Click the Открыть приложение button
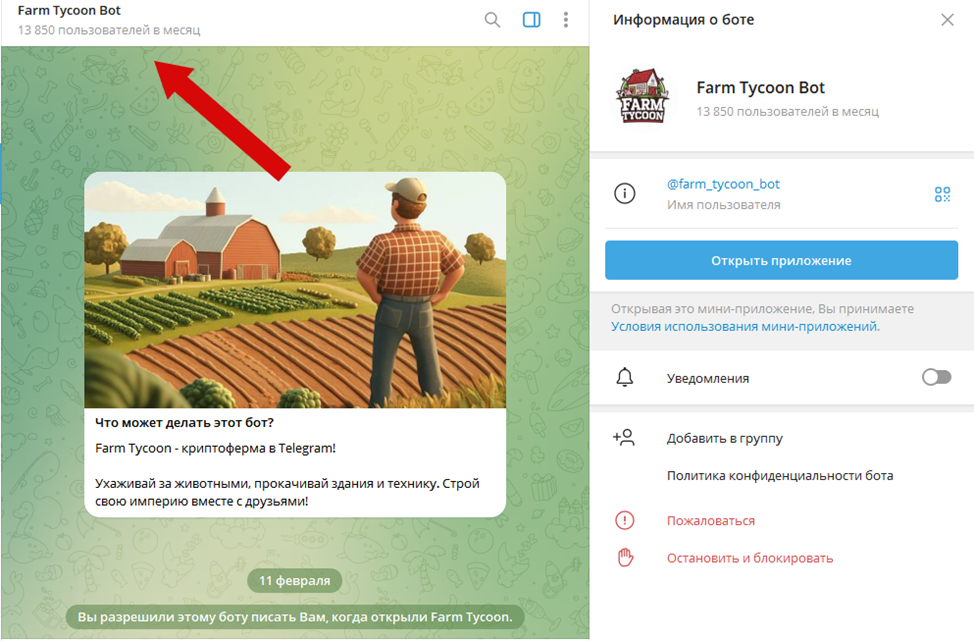This screenshot has height=641, width=974. 781,260
